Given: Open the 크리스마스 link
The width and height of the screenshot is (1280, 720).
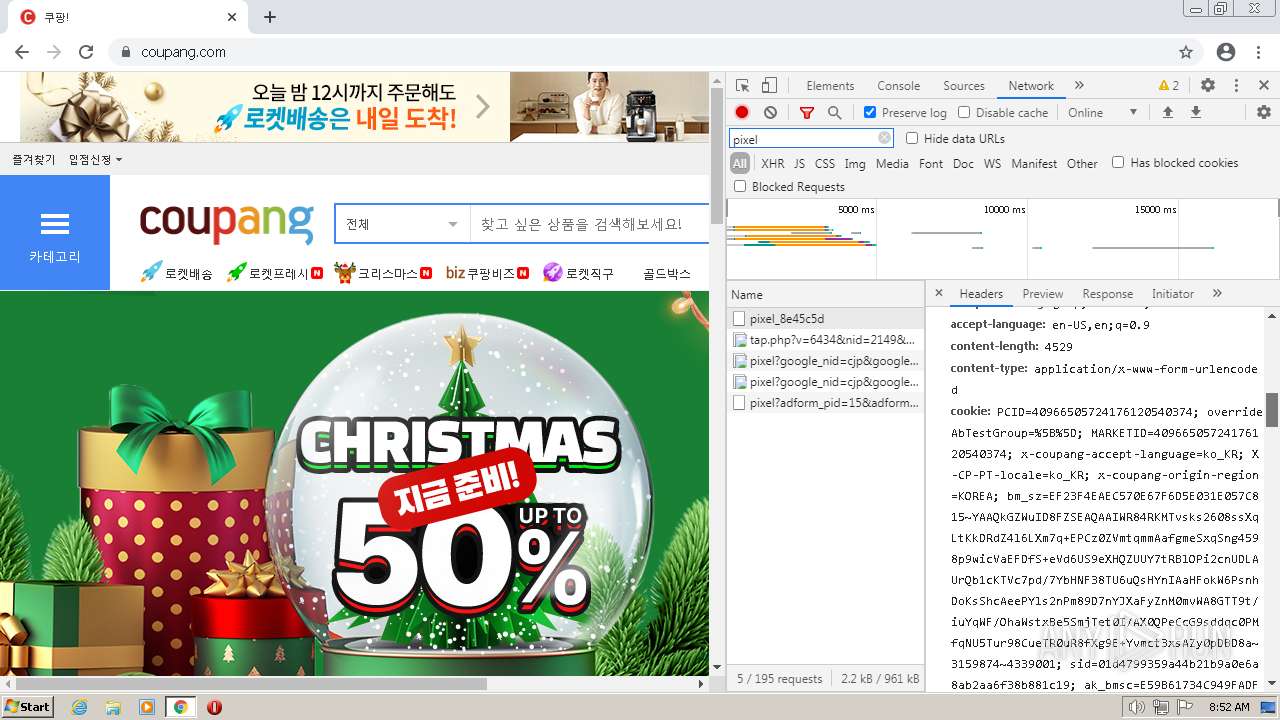Looking at the screenshot, I should [382, 272].
